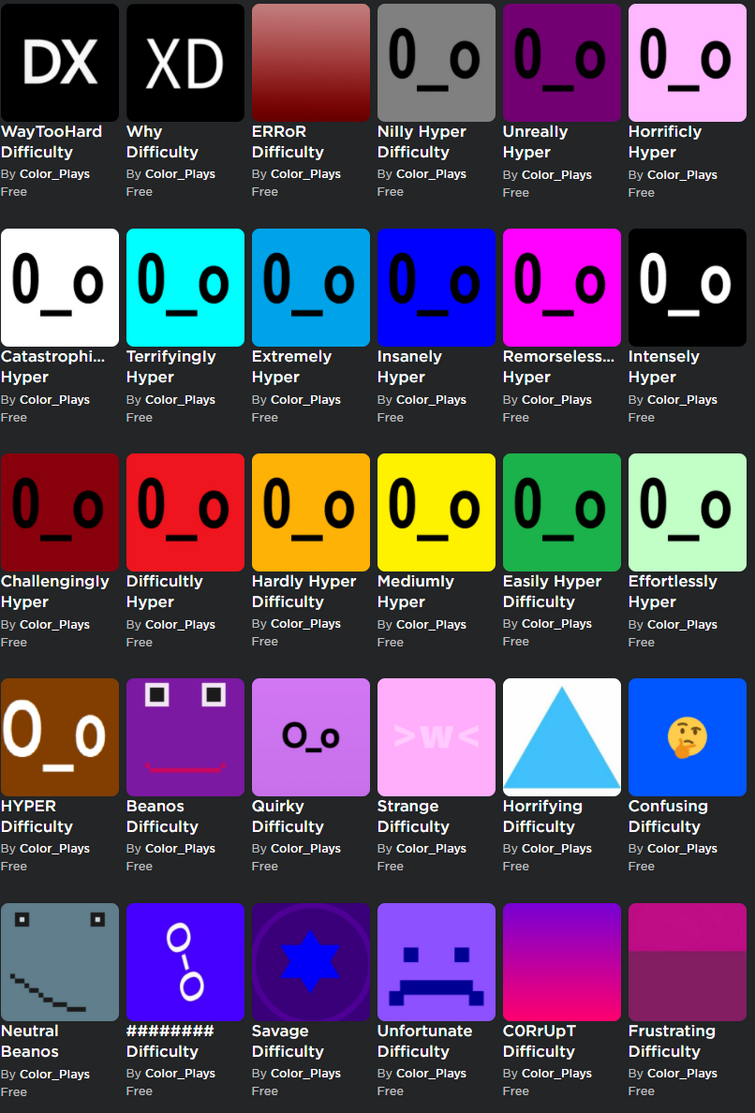Open the Horrifying Difficulty blue triangle icon

pyautogui.click(x=562, y=737)
